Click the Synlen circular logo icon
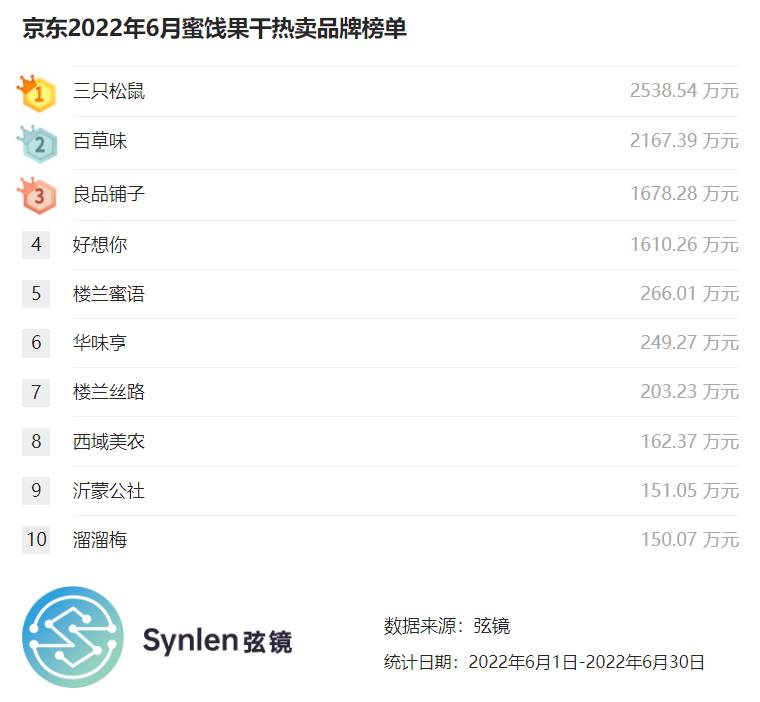This screenshot has height=702, width=760. coord(73,637)
